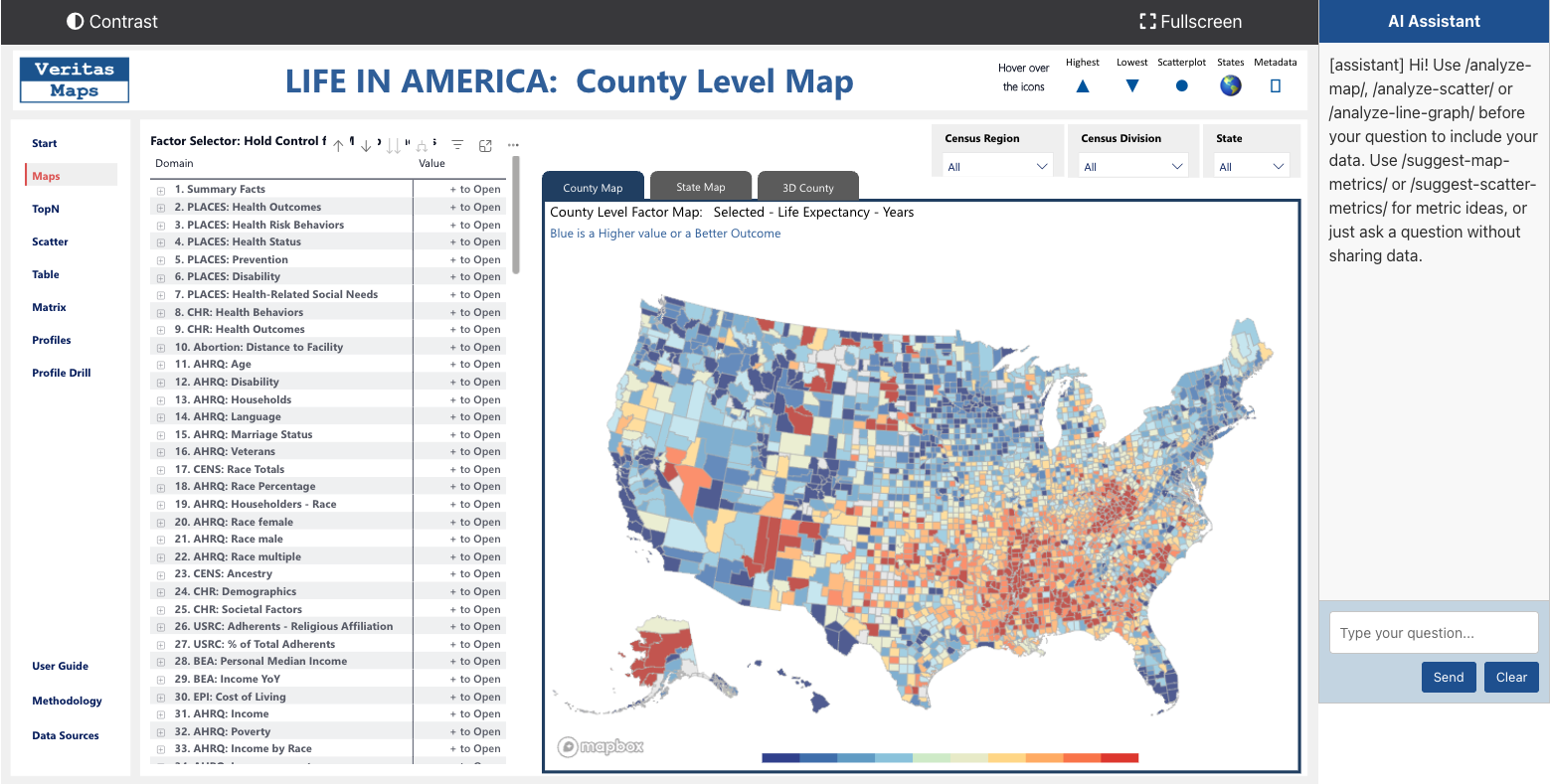
Task: Click the expand all levels fork icon
Action: (423, 145)
